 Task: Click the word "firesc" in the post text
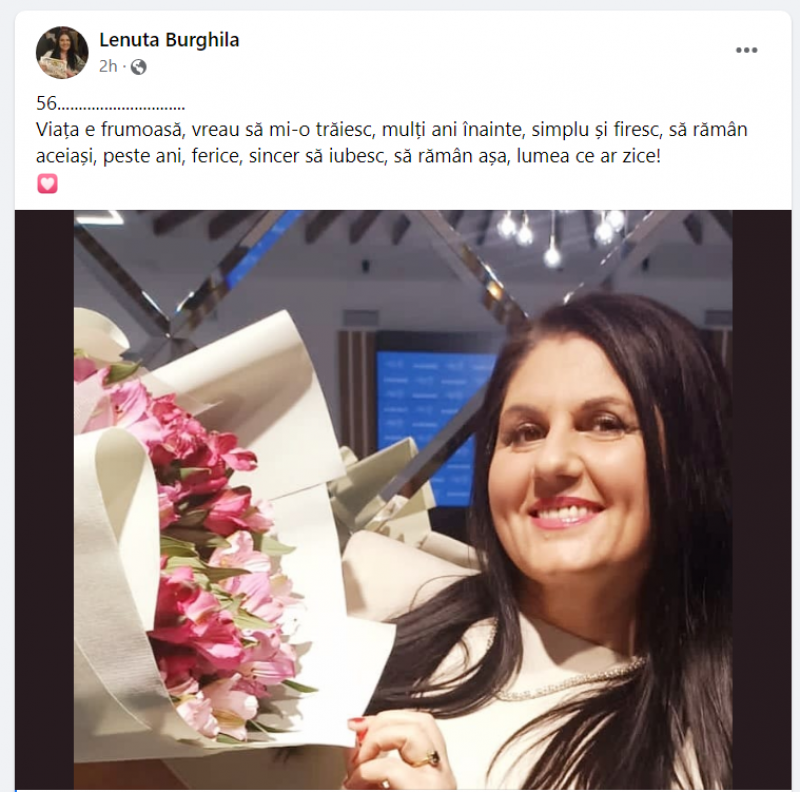coord(637,130)
